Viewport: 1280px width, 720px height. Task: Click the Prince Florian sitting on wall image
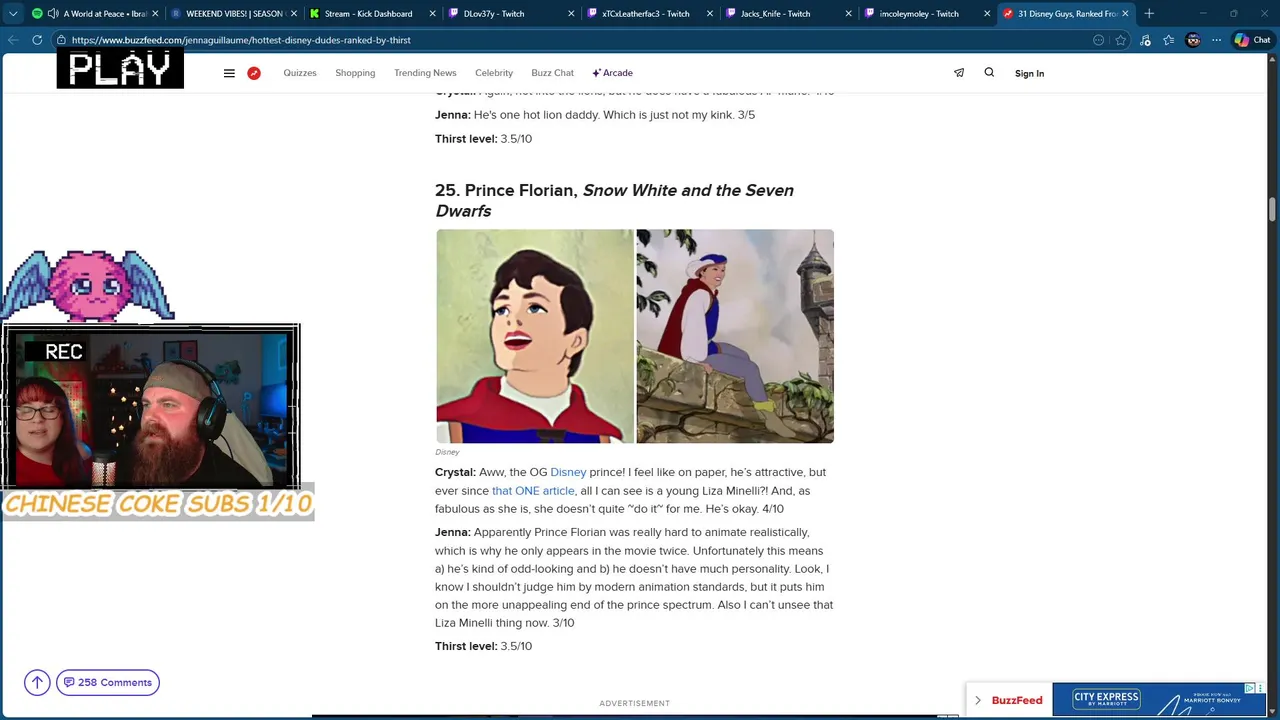click(x=735, y=336)
